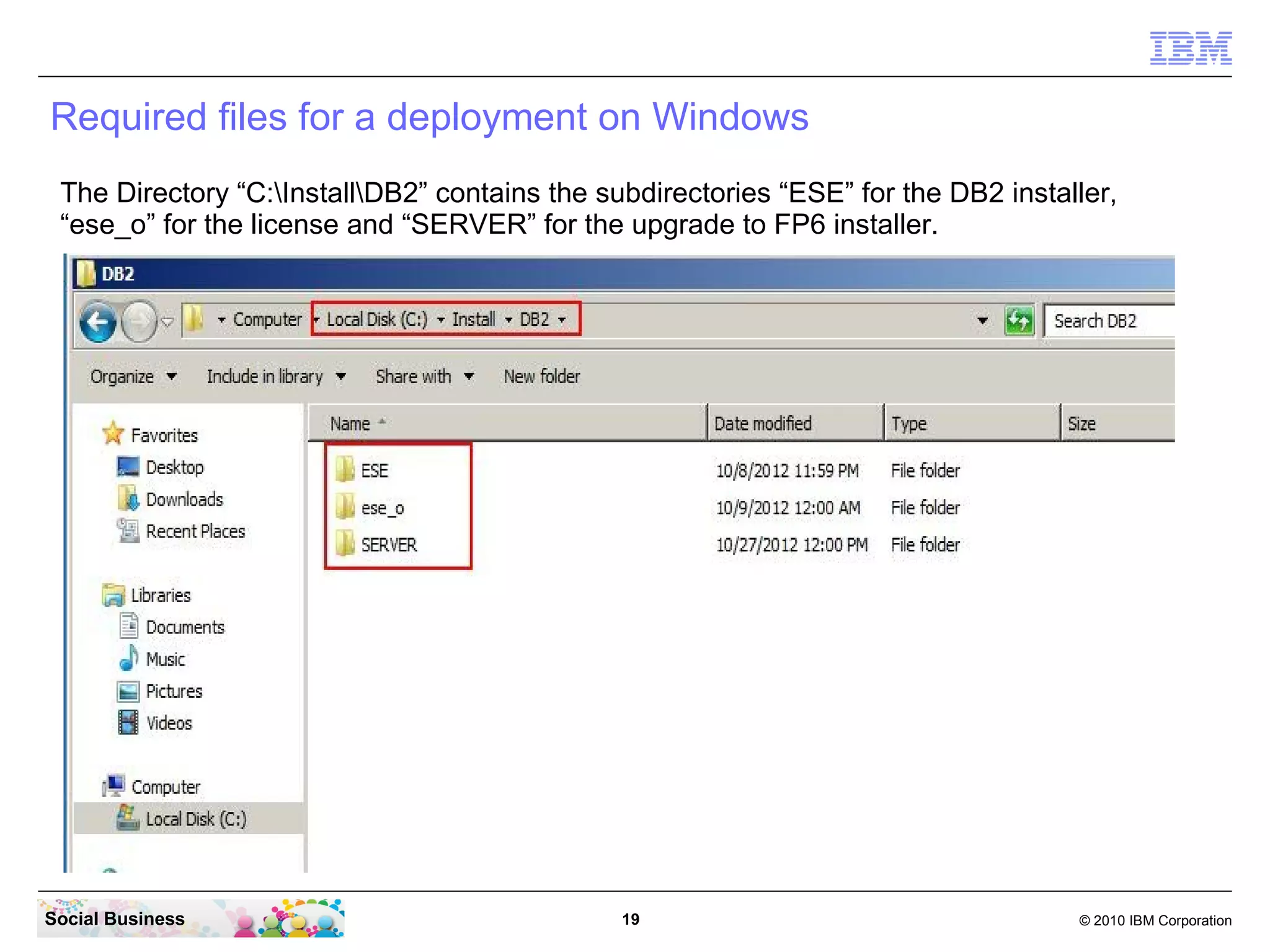Open the Share with menu
The width and height of the screenshot is (1270, 952).
(425, 377)
